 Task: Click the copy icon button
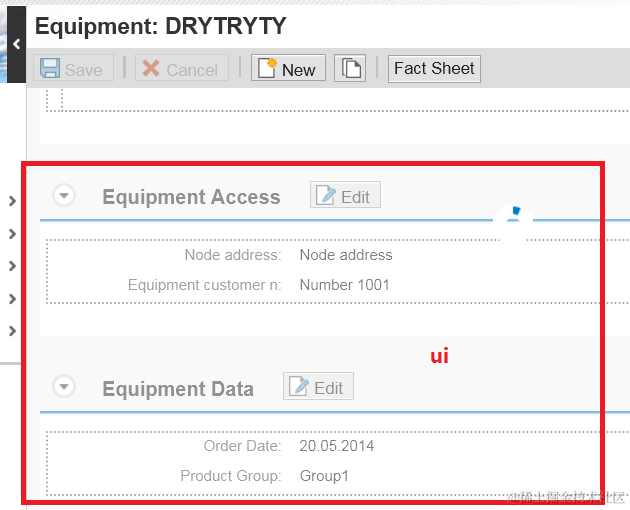tap(350, 68)
